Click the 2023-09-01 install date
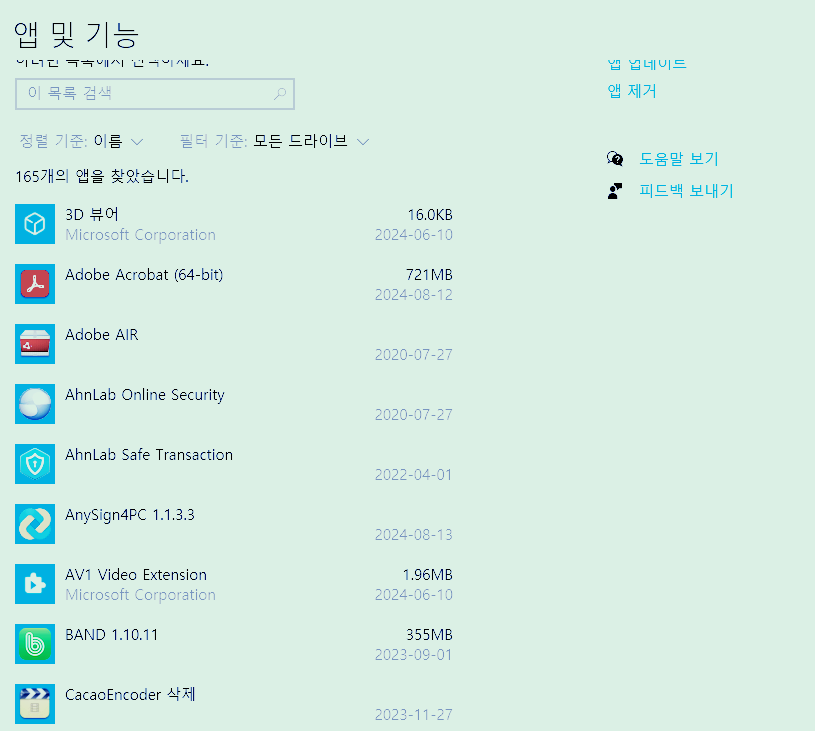 pos(414,655)
